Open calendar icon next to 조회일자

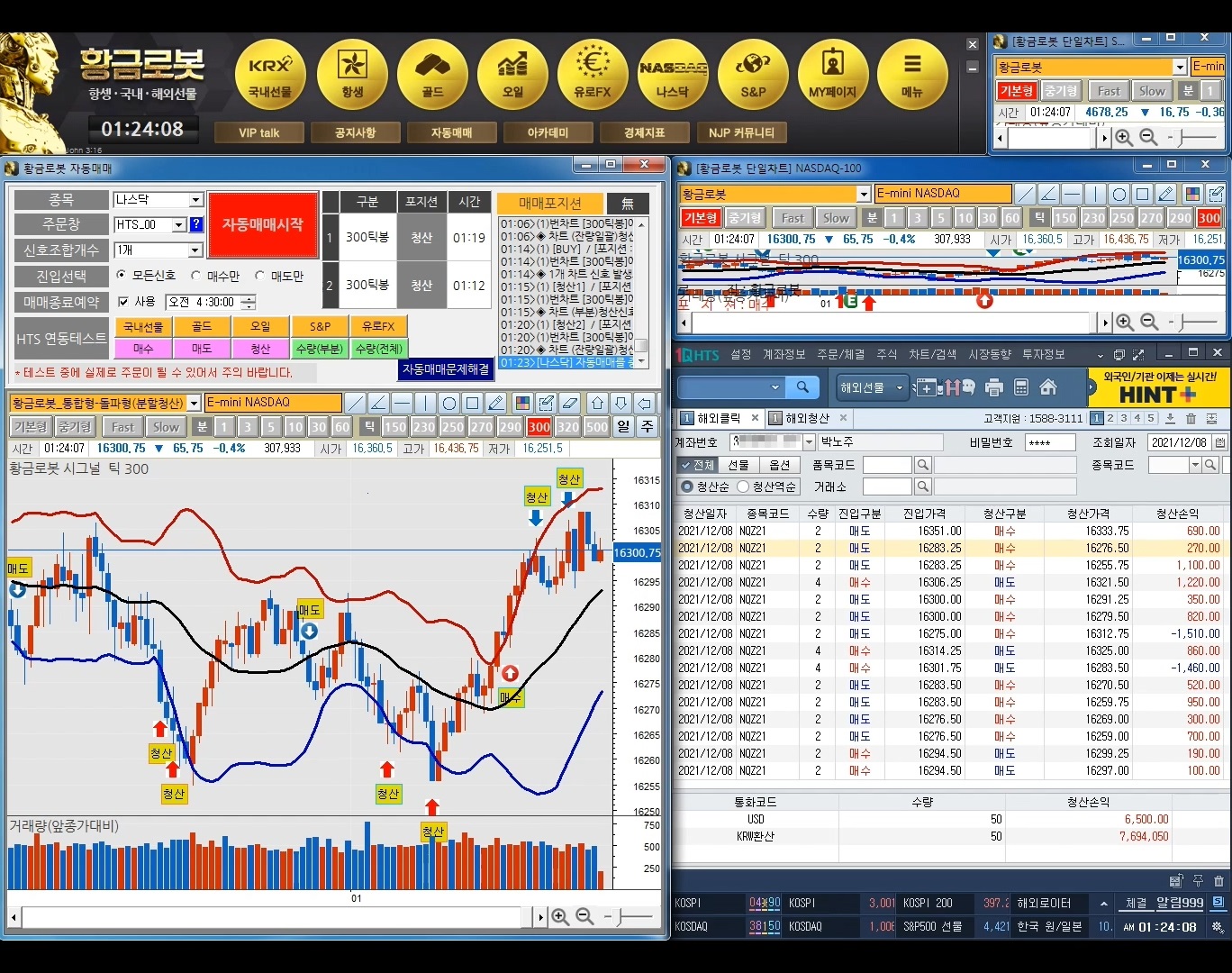1219,442
